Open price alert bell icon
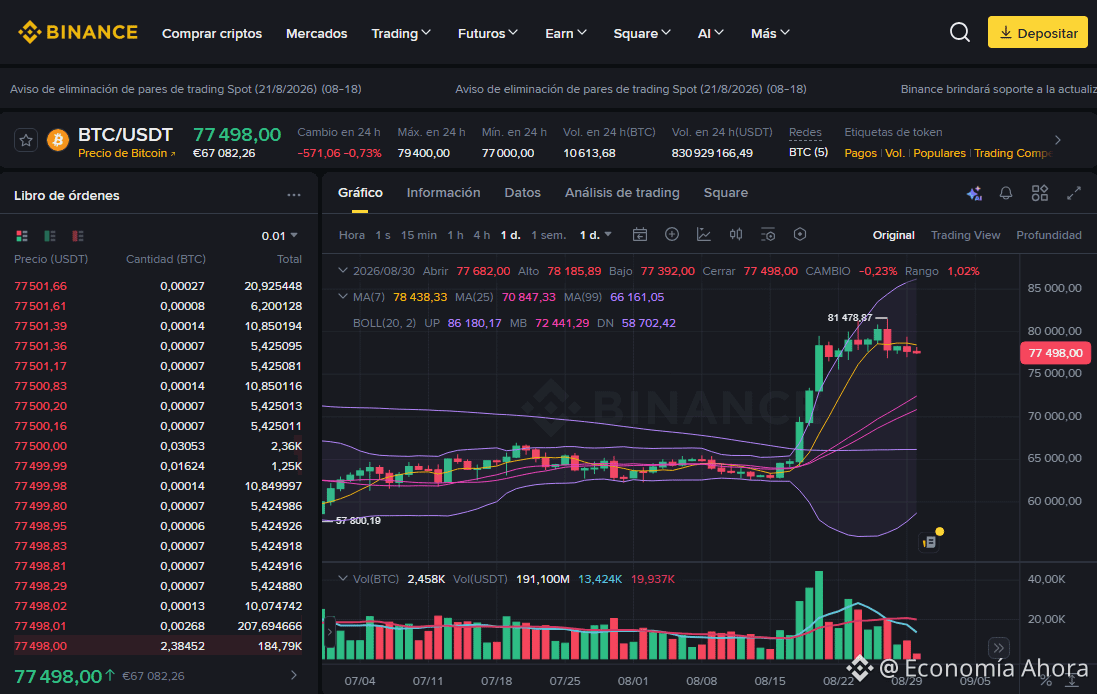1097x694 pixels. [1006, 193]
